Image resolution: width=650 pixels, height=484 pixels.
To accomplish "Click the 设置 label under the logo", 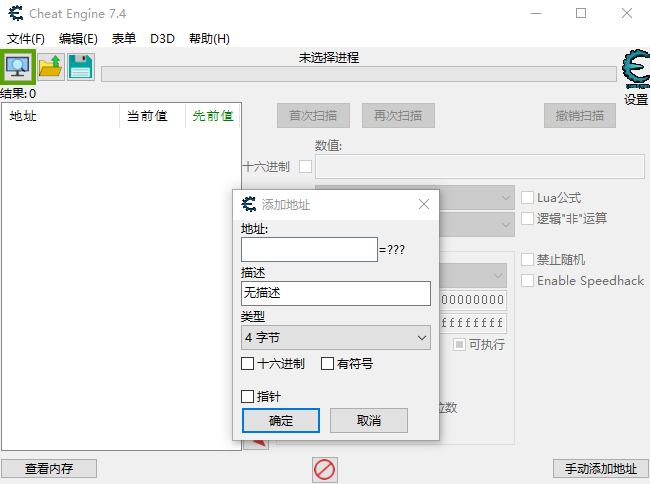I will [636, 99].
